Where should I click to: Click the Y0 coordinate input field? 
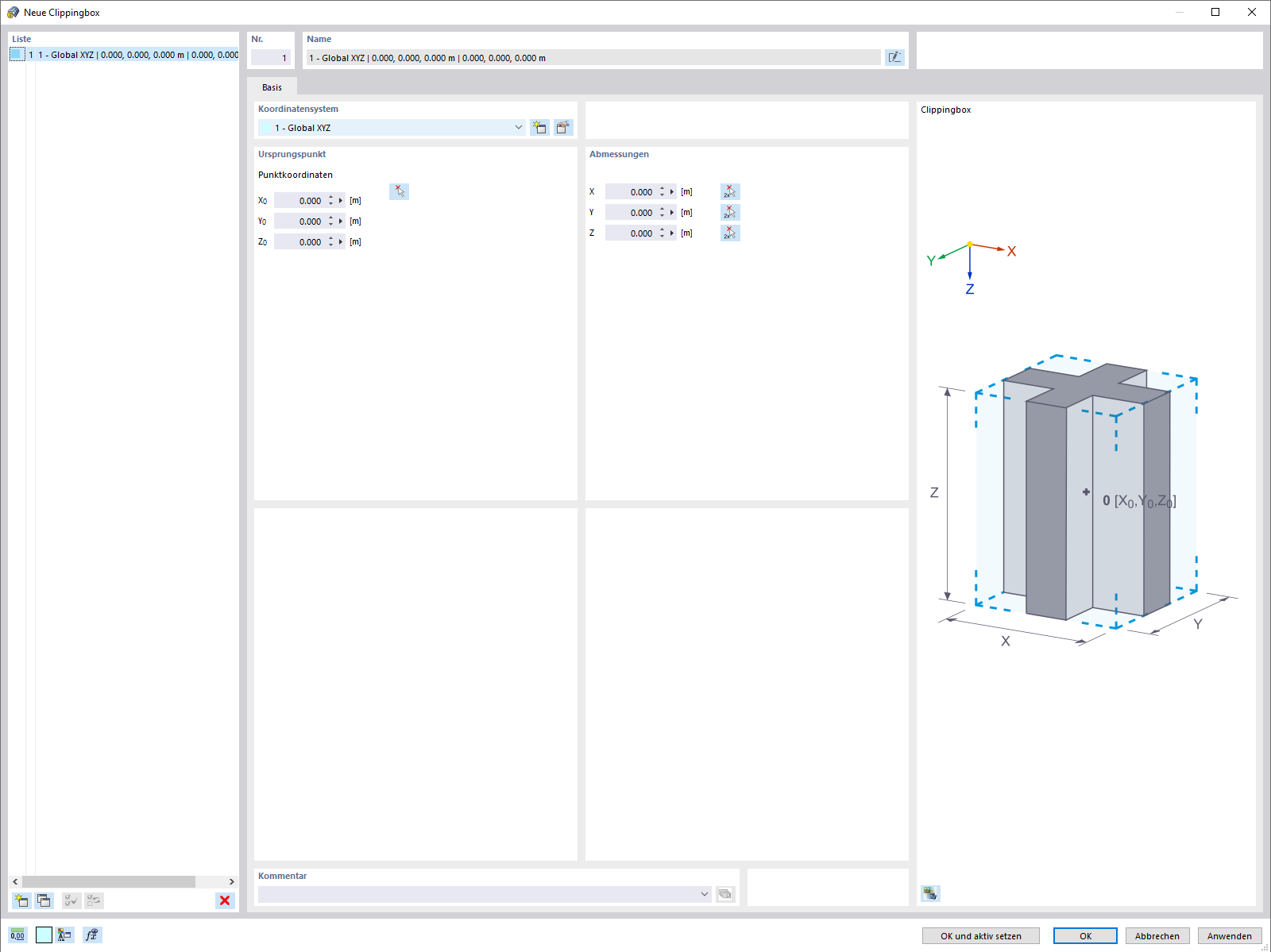tap(299, 222)
